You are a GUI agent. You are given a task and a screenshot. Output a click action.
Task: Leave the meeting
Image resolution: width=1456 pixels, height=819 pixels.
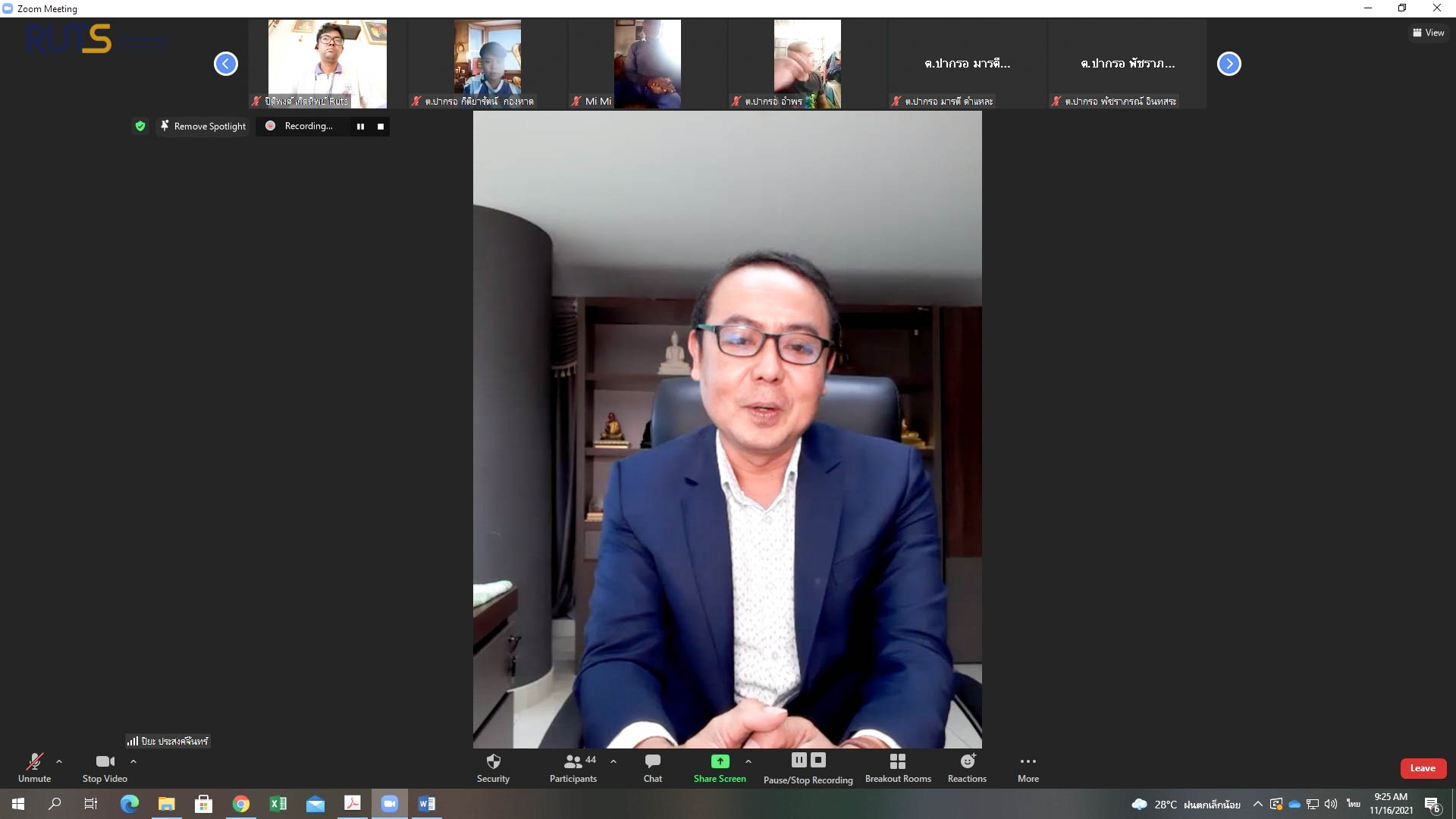pyautogui.click(x=1423, y=768)
